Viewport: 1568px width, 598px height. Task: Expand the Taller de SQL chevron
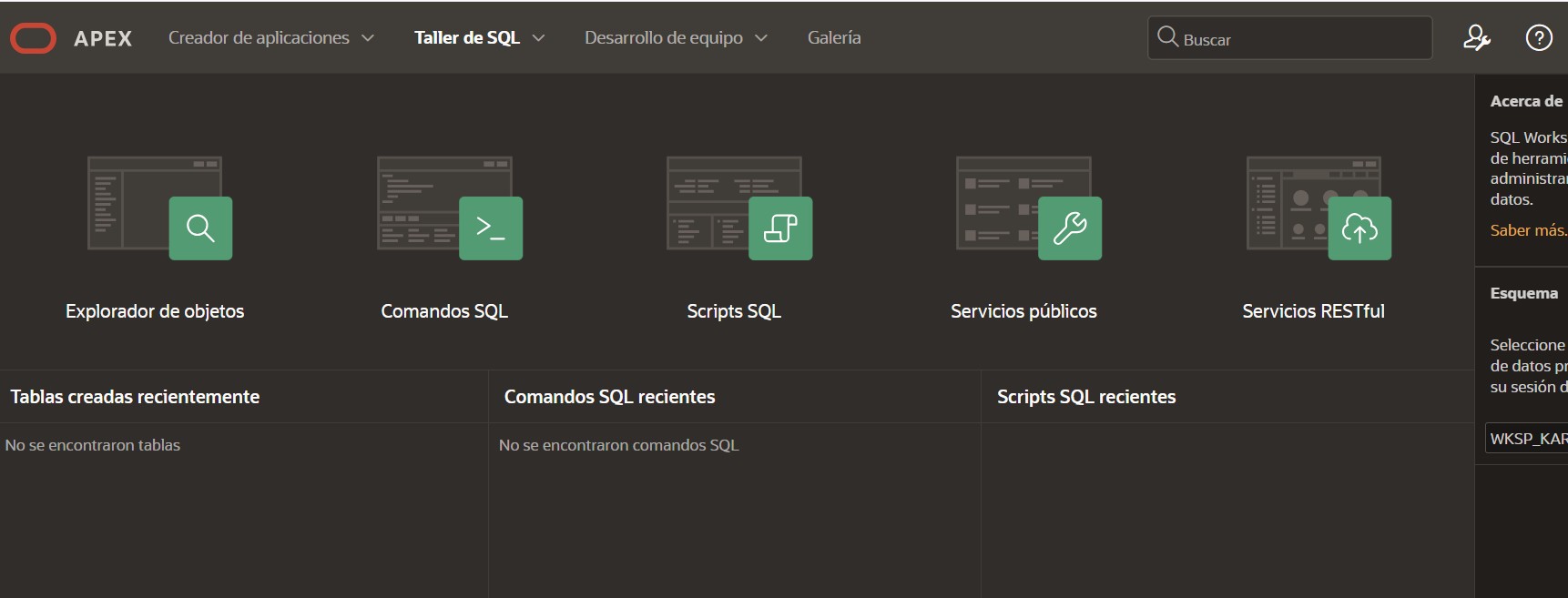pyautogui.click(x=538, y=38)
